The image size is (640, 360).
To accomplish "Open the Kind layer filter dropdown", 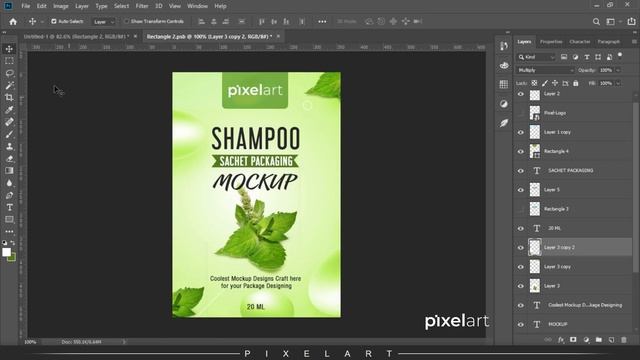I will pos(536,57).
